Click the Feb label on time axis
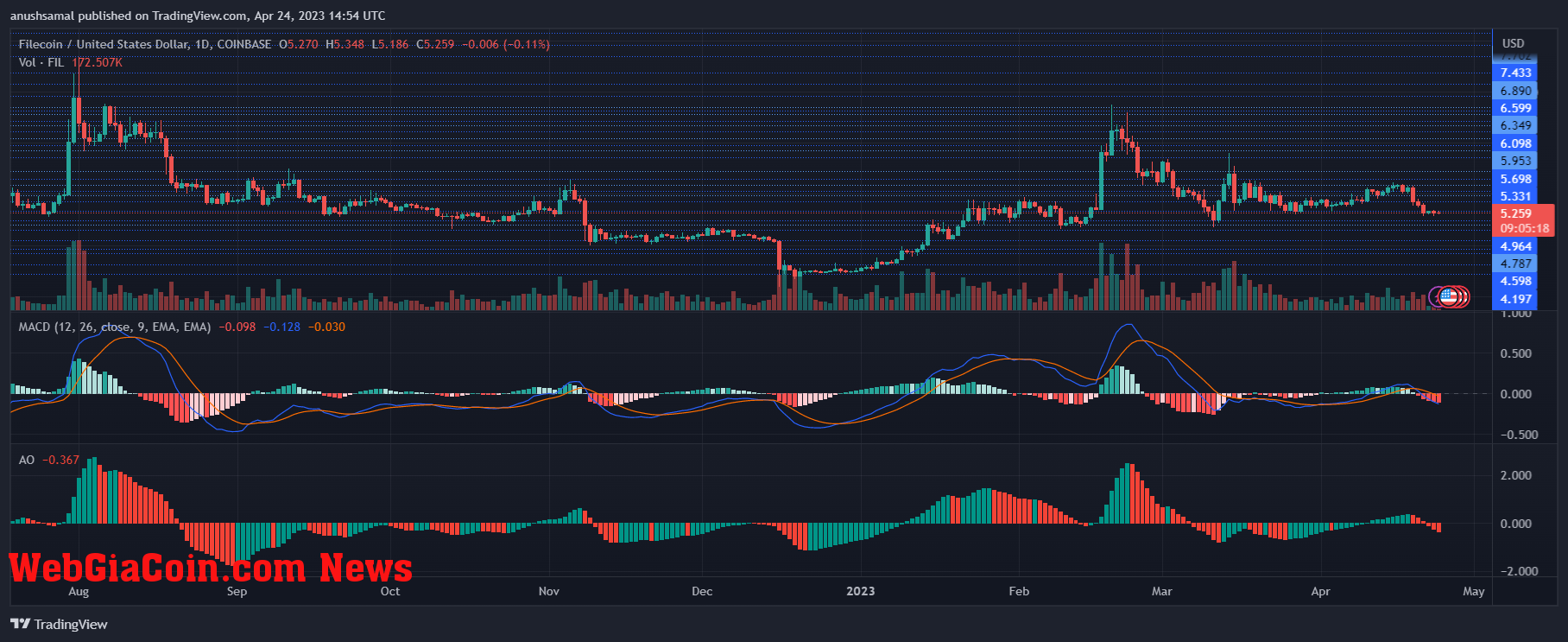Viewport: 1568px width, 642px height. click(1019, 591)
